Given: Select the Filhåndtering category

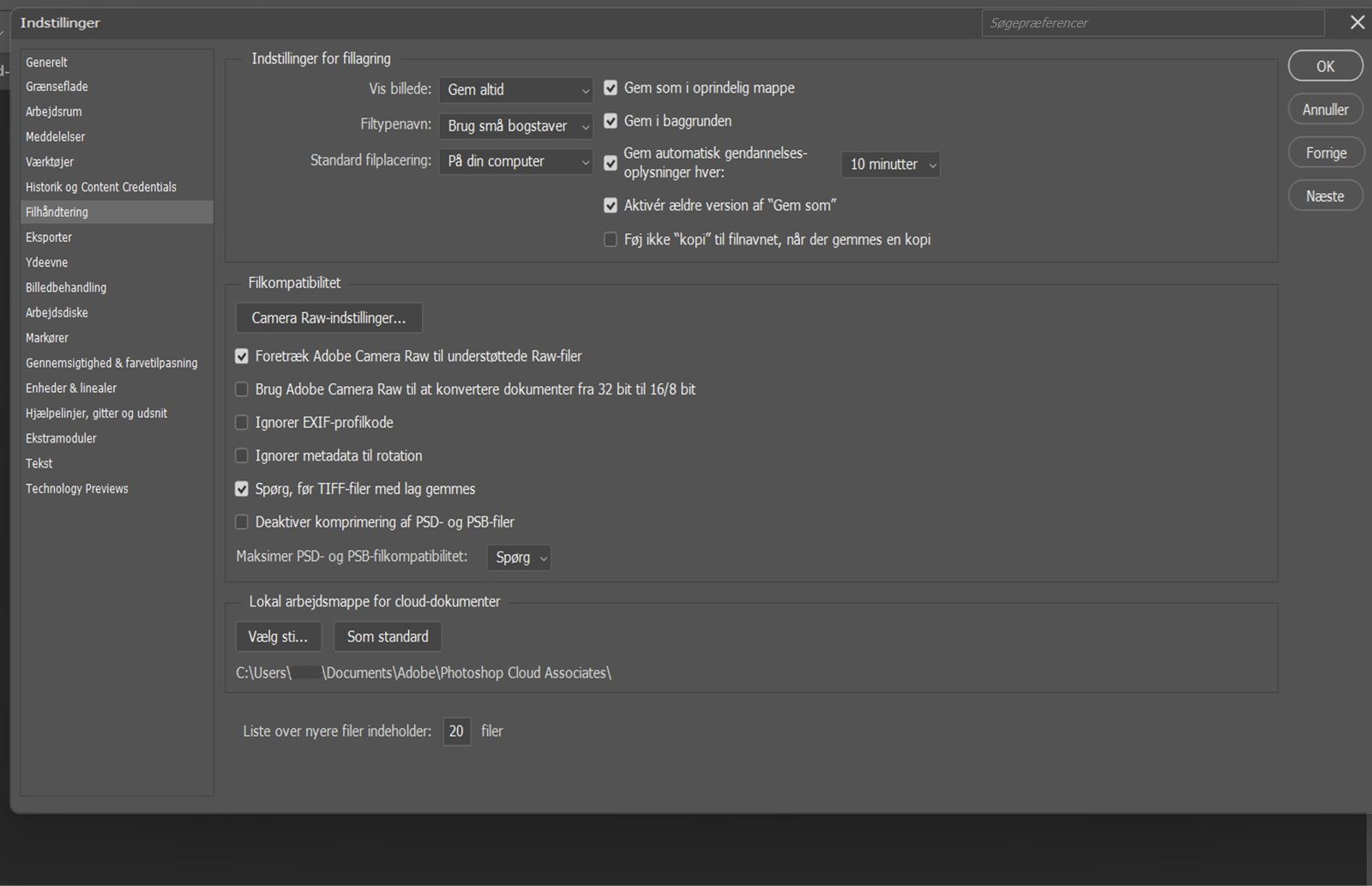Looking at the screenshot, I should (117, 212).
